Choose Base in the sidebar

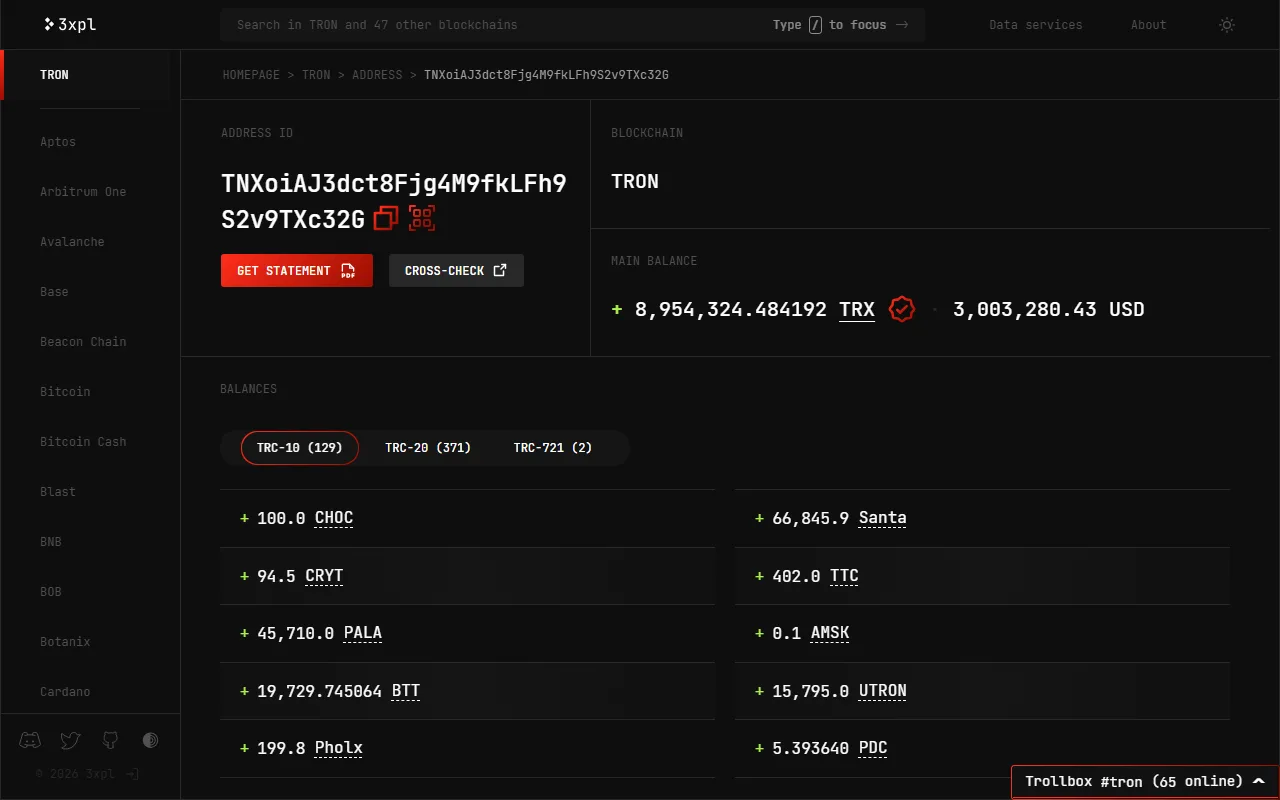54,292
